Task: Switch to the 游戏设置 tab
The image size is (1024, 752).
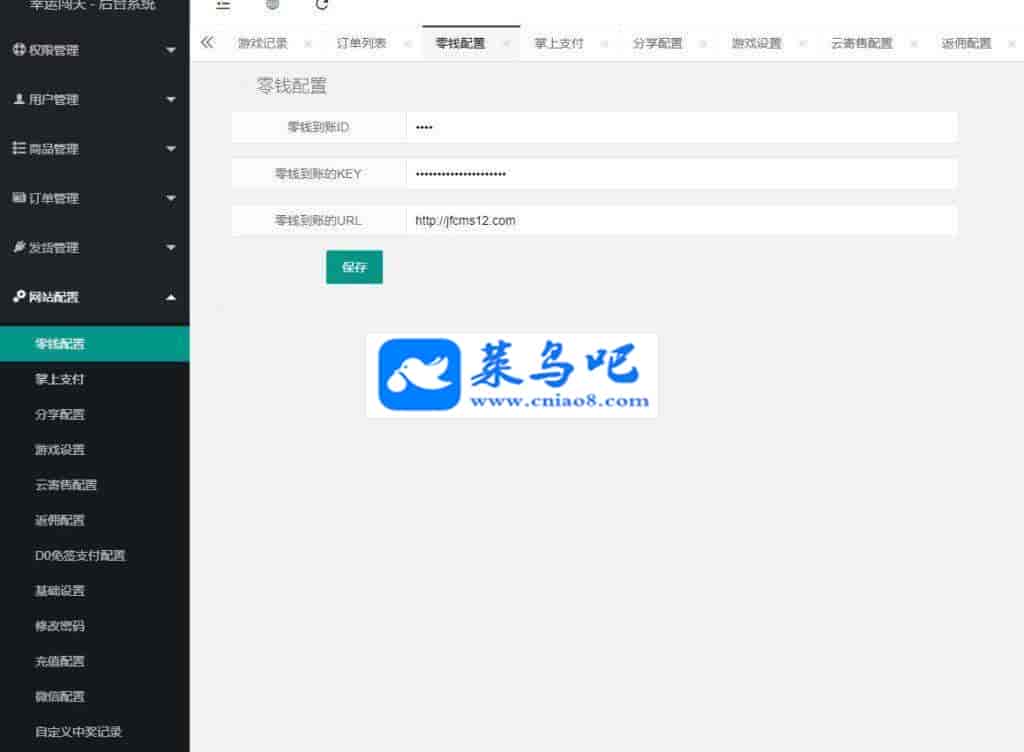Action: 756,44
